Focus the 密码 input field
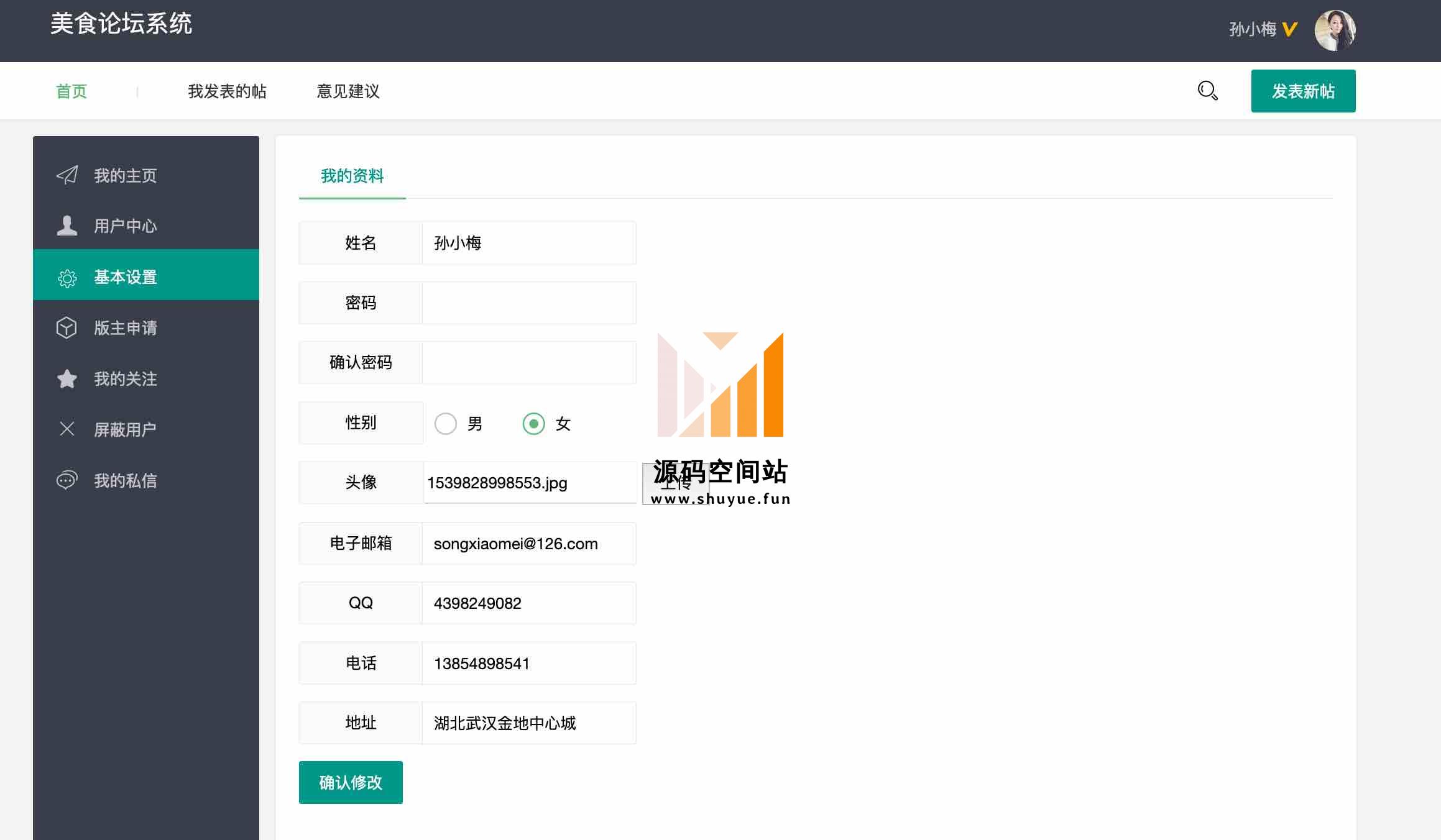Screen dimensions: 1441x840 pos(529,303)
